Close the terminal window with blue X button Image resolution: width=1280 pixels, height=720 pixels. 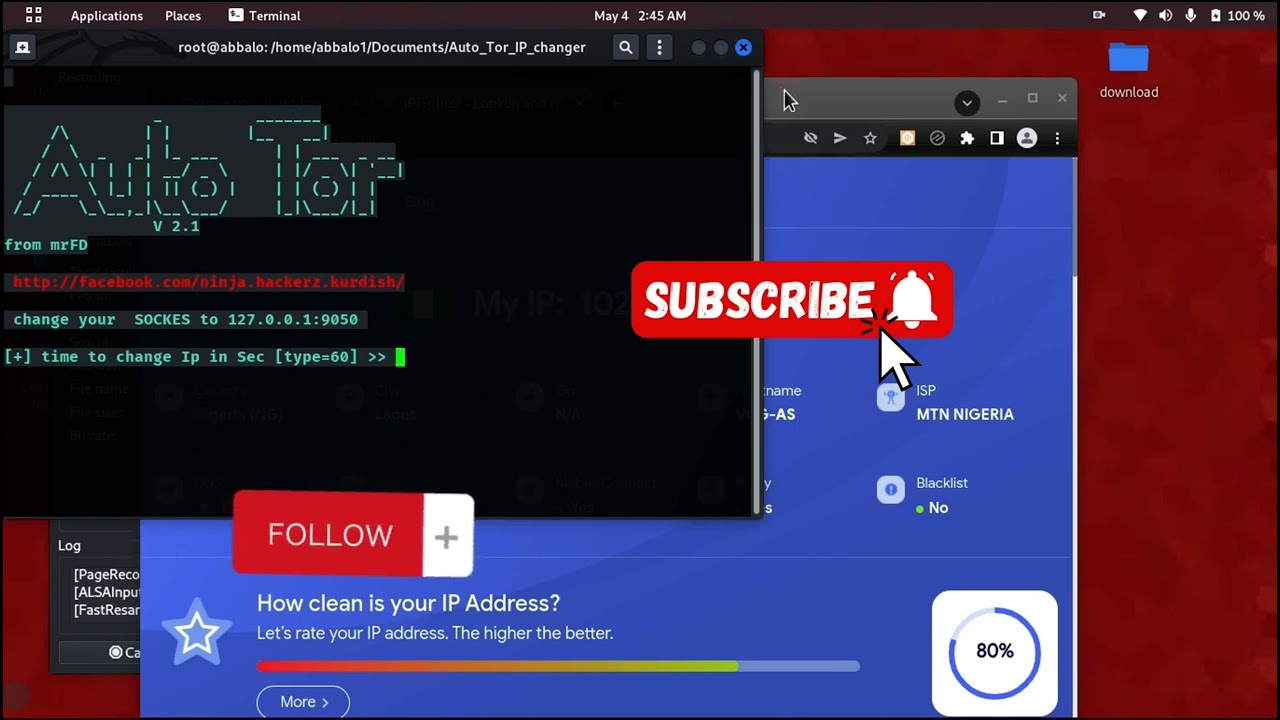[743, 47]
